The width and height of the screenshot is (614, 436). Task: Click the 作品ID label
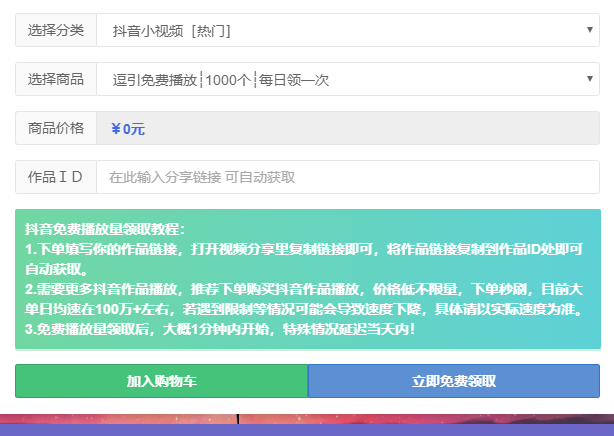(x=56, y=177)
